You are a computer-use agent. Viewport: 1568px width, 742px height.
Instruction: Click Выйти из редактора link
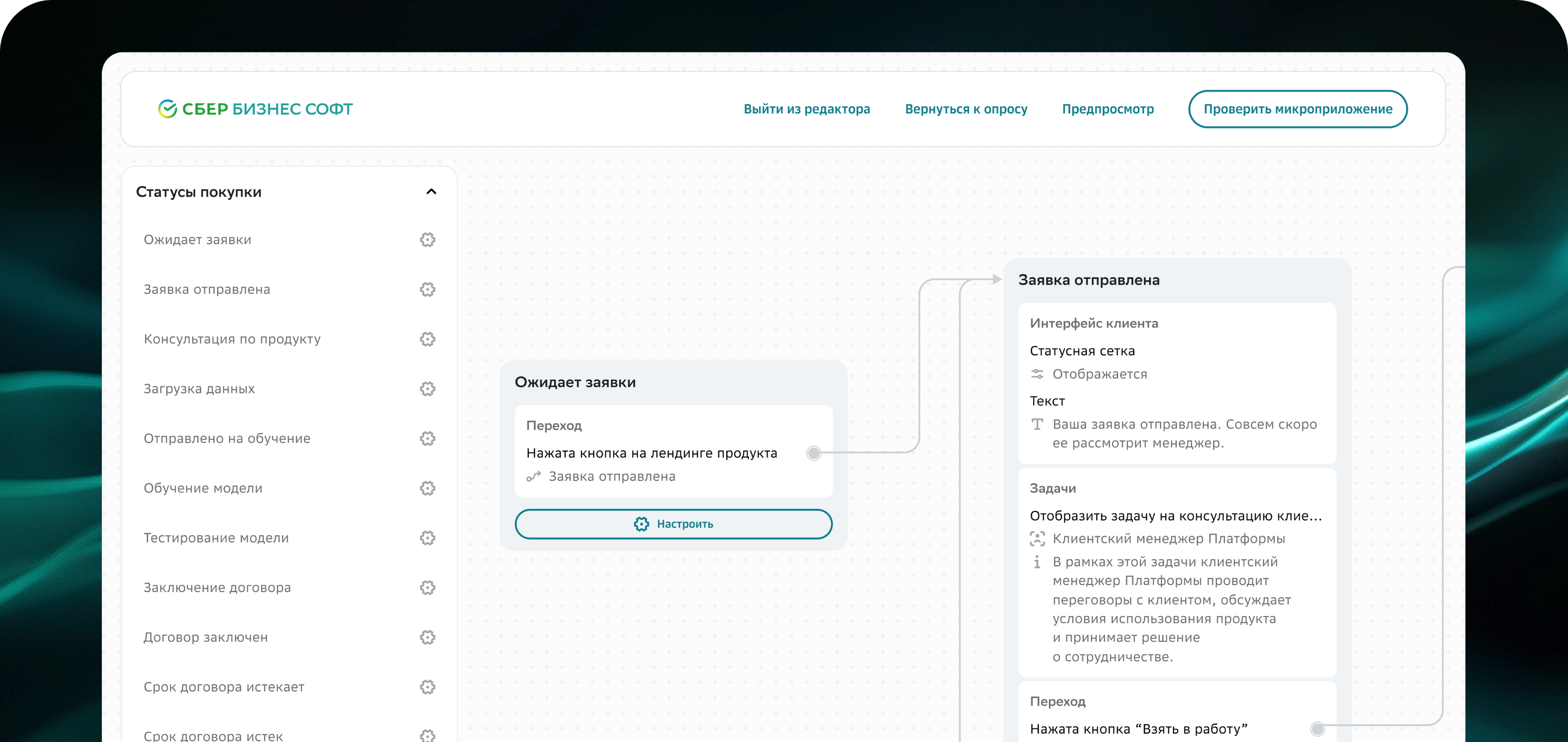807,110
